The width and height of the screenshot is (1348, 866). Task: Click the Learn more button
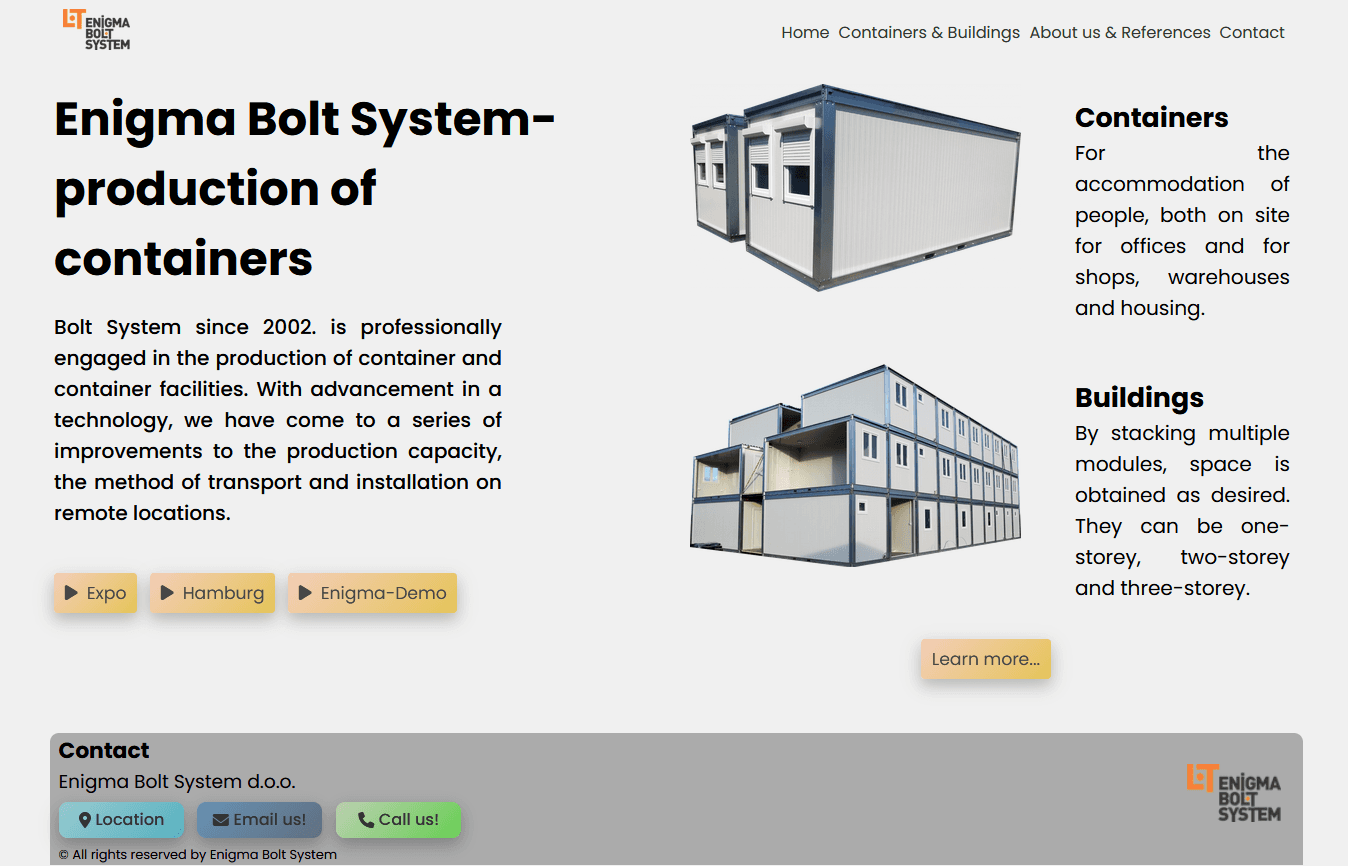986,659
